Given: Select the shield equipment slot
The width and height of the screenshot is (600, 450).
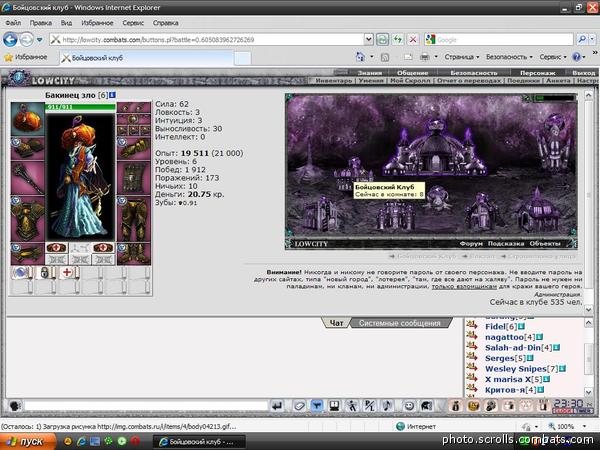Looking at the screenshot, I should coord(134,178).
